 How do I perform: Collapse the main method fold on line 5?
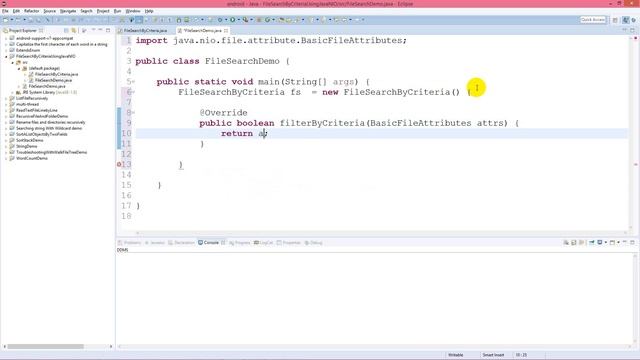coord(133,82)
